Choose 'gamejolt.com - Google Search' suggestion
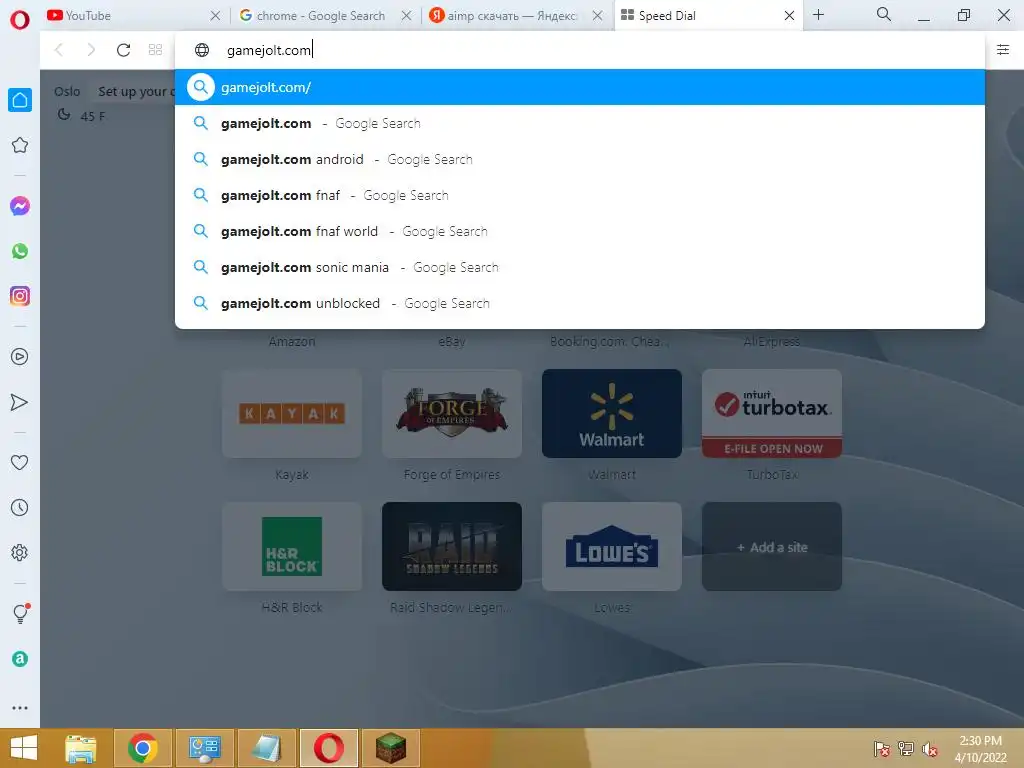This screenshot has height=768, width=1024. [x=579, y=123]
